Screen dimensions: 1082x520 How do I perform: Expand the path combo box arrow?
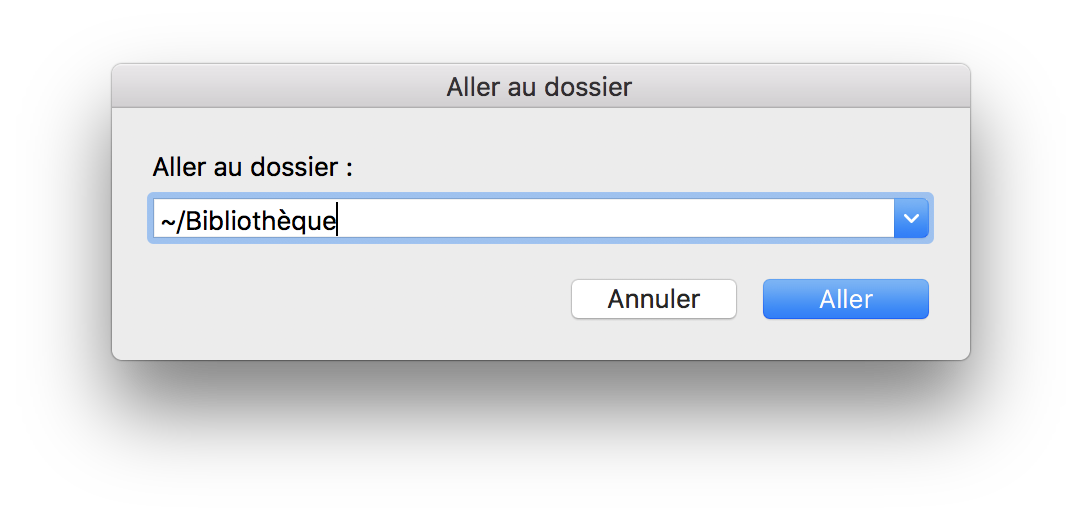pyautogui.click(x=911, y=218)
